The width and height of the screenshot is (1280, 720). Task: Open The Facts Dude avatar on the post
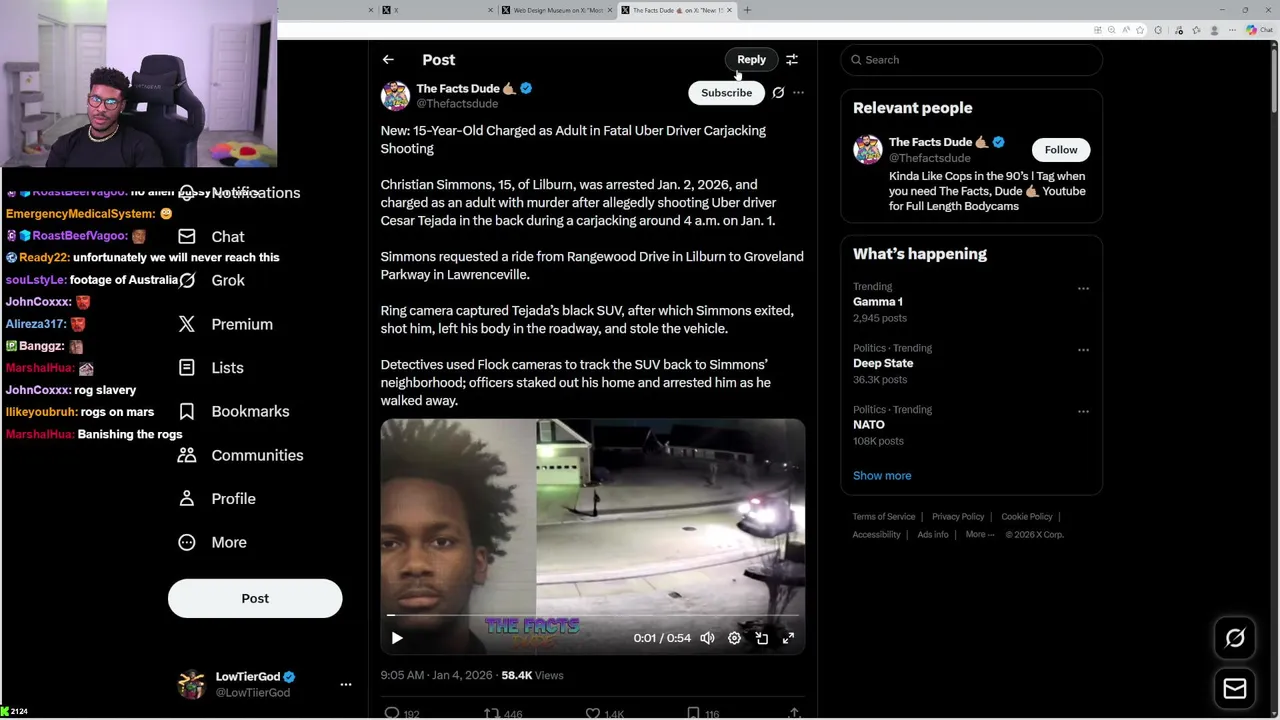point(395,96)
